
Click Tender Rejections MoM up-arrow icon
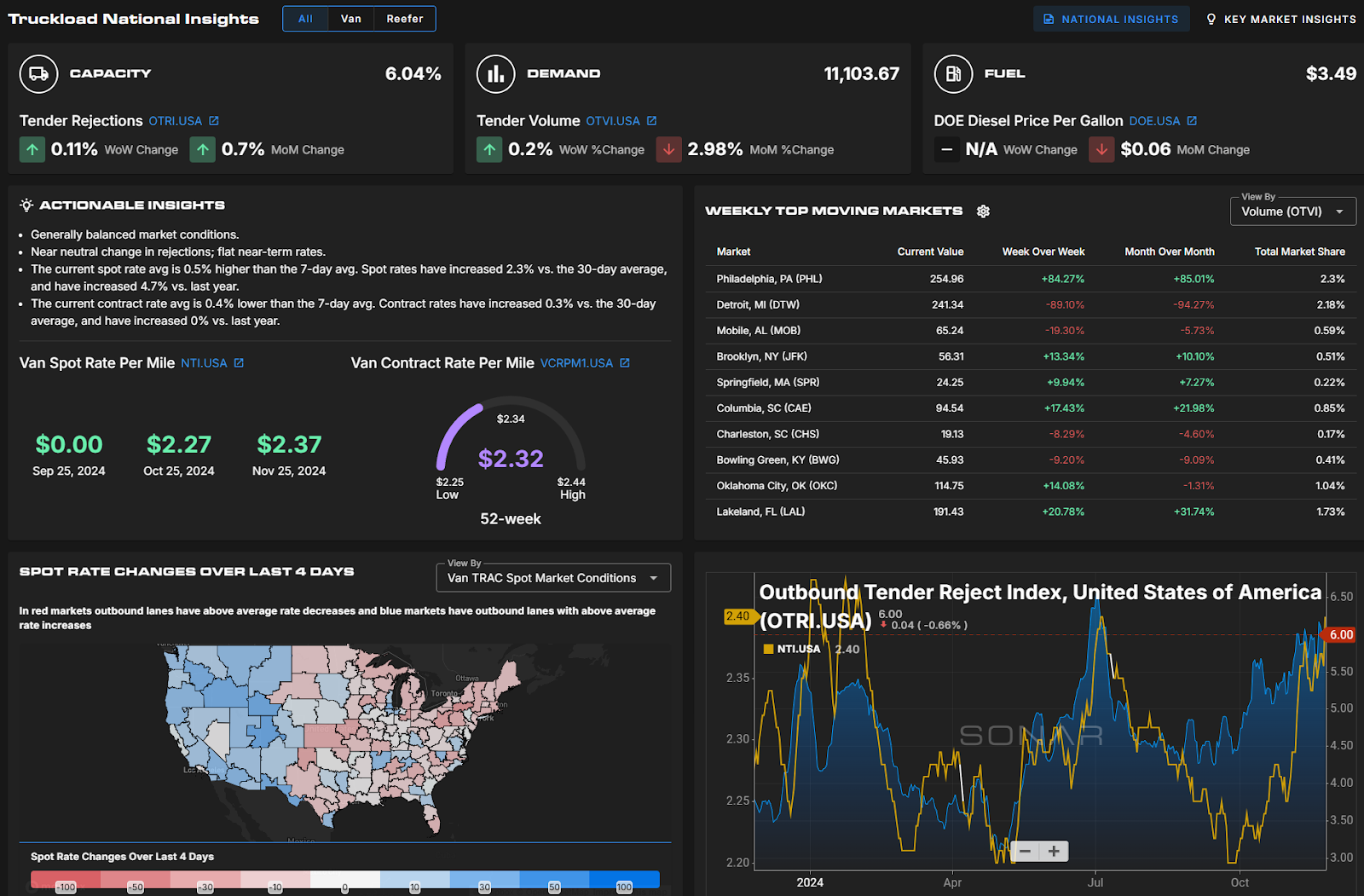click(203, 150)
